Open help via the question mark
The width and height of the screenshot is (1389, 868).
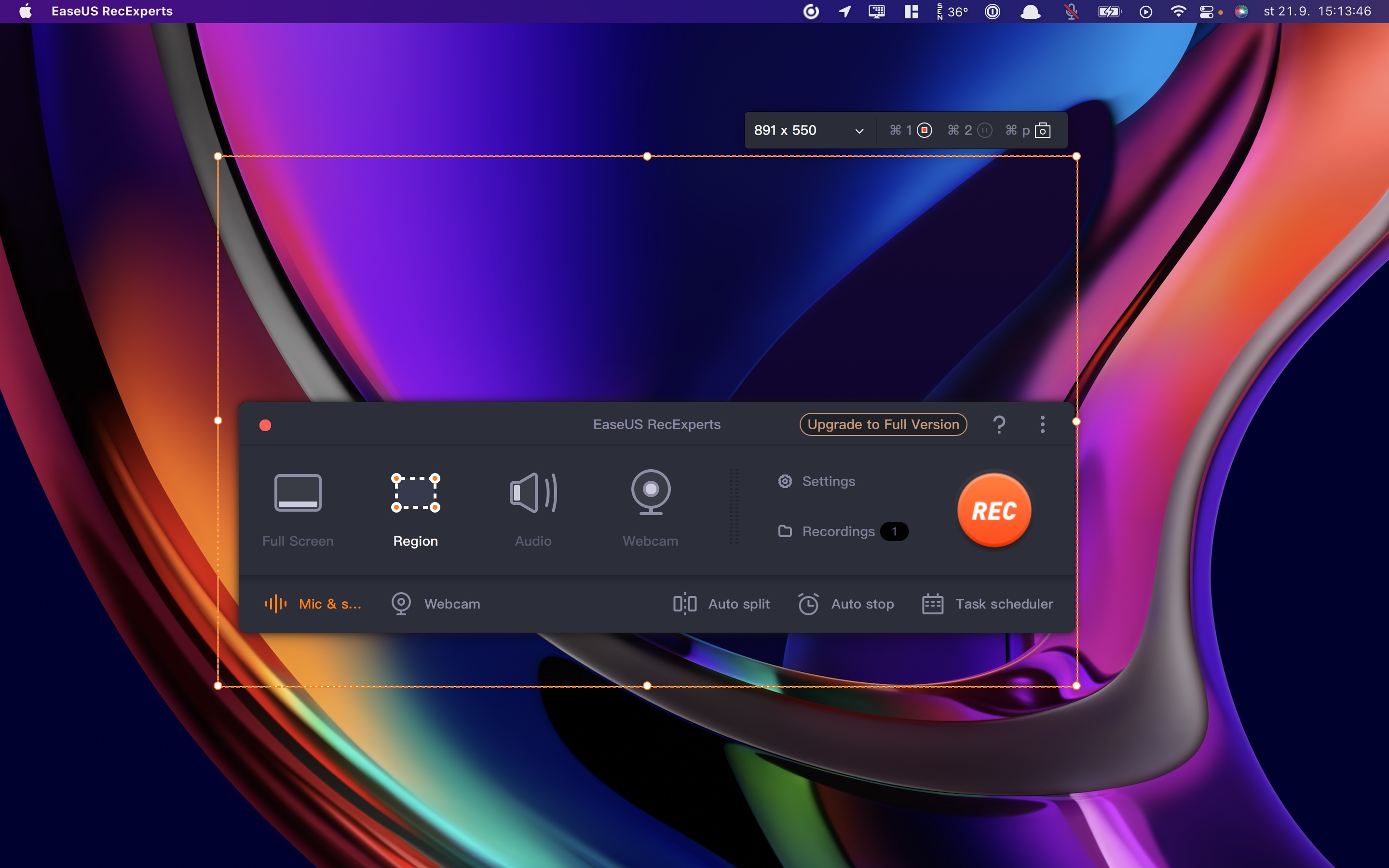point(999,424)
